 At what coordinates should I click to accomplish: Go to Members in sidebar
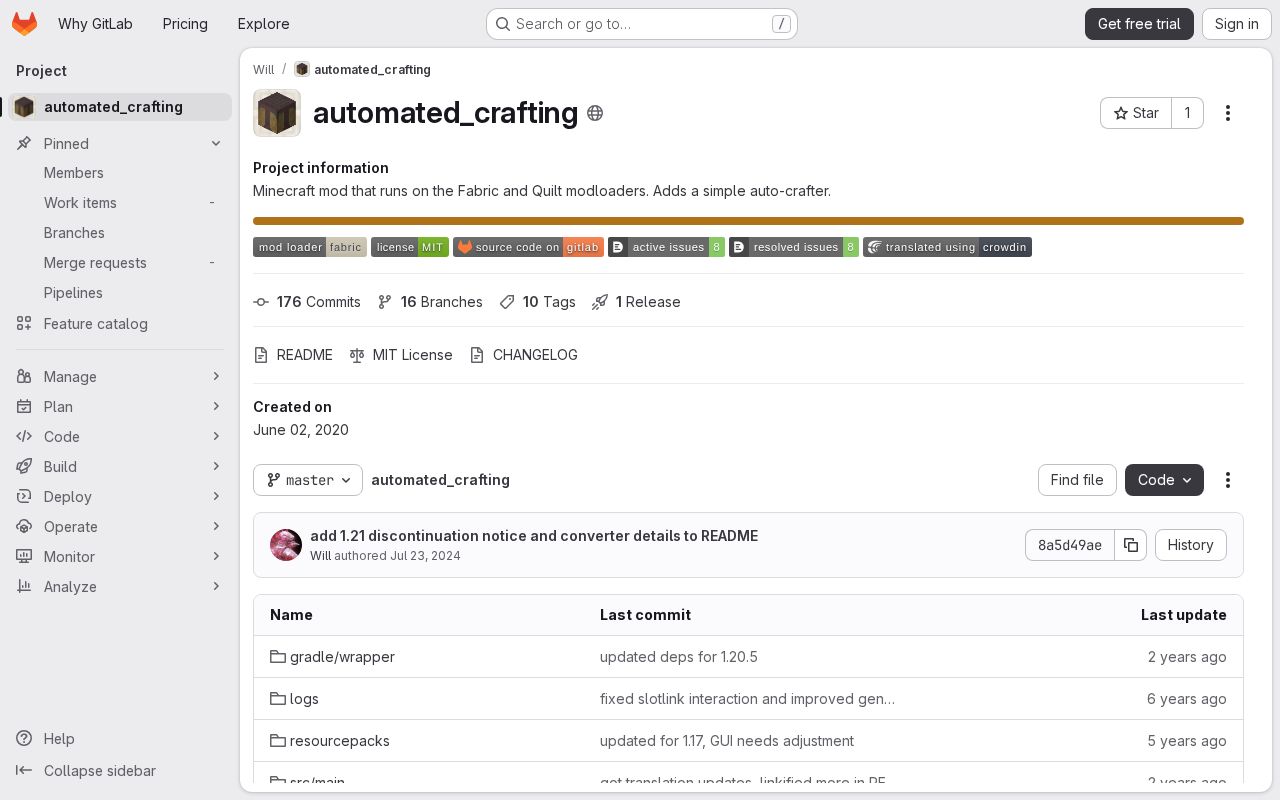(120, 173)
